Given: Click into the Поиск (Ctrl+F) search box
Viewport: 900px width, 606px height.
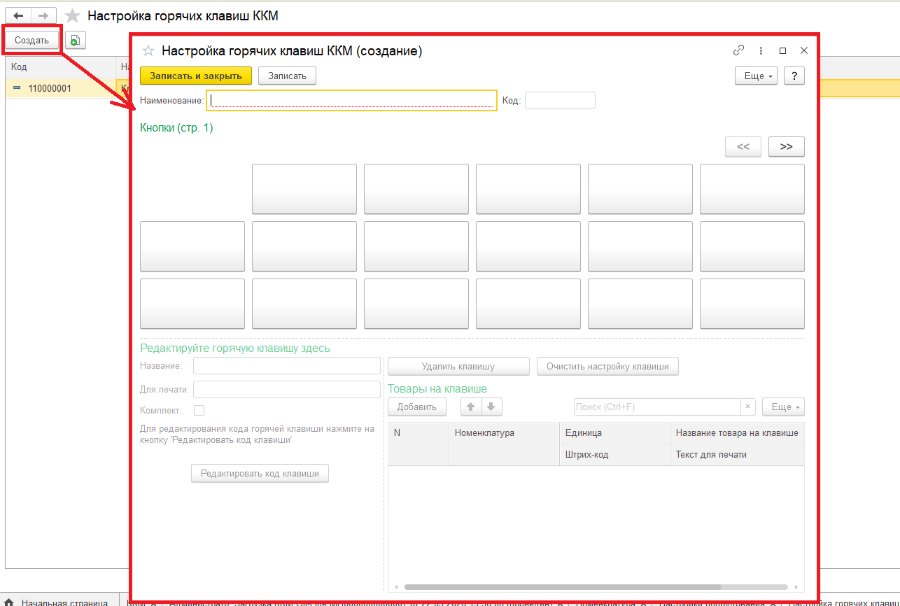Looking at the screenshot, I should 658,407.
